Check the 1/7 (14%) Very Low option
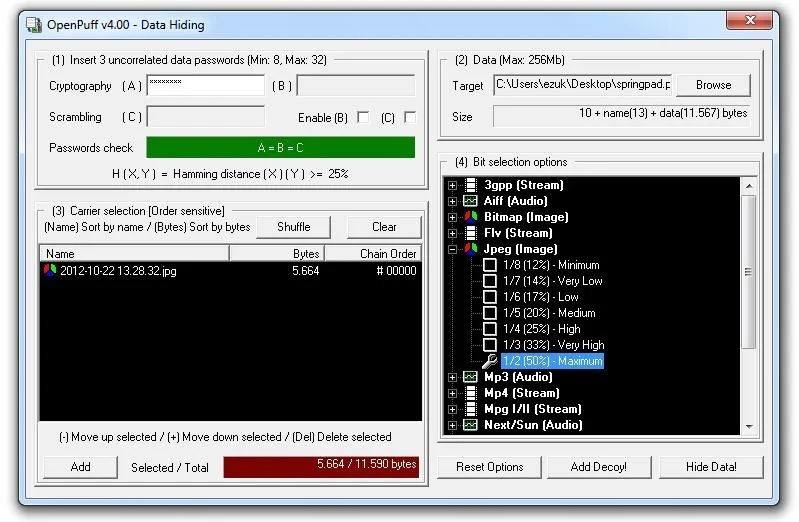Image resolution: width=799 pixels, height=522 pixels. tap(490, 281)
